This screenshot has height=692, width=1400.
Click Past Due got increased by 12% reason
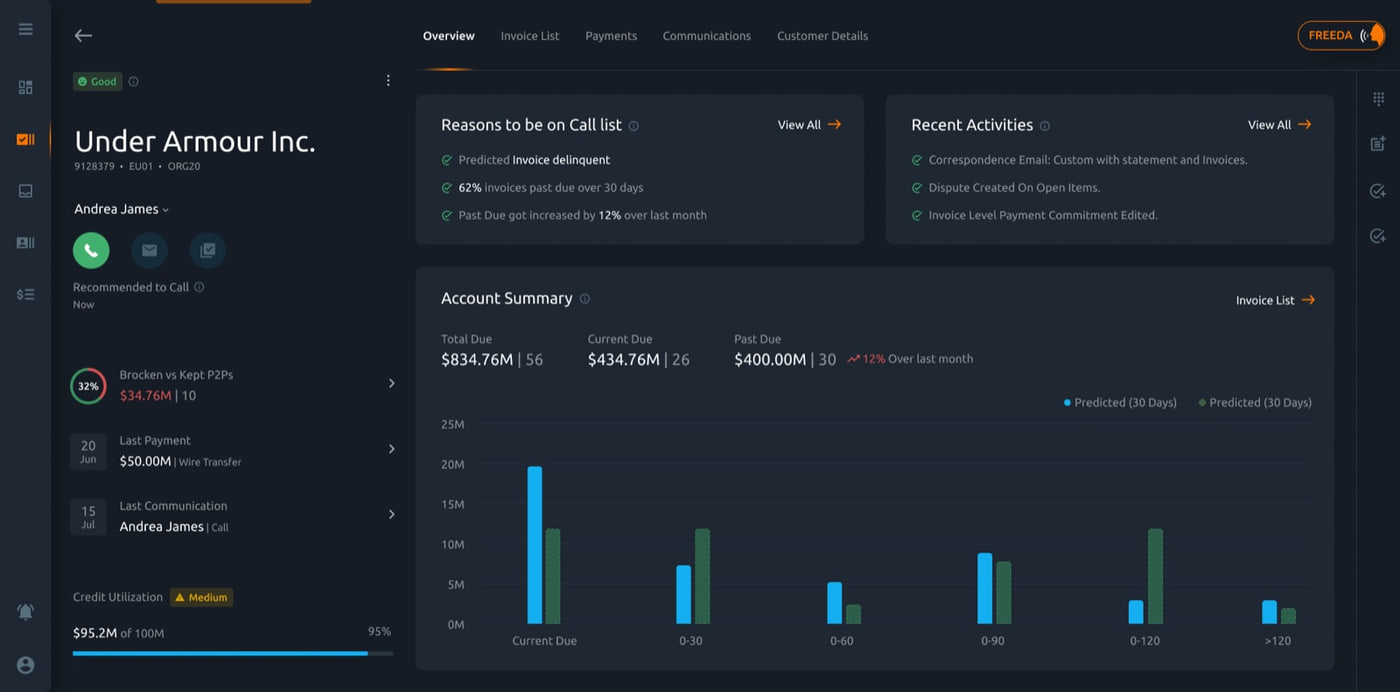coord(574,215)
